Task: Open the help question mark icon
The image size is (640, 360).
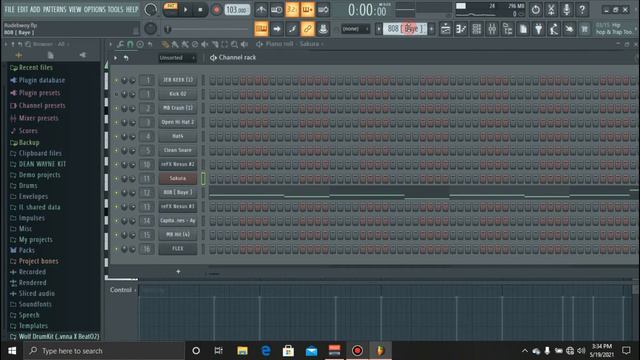Action: pos(582,9)
